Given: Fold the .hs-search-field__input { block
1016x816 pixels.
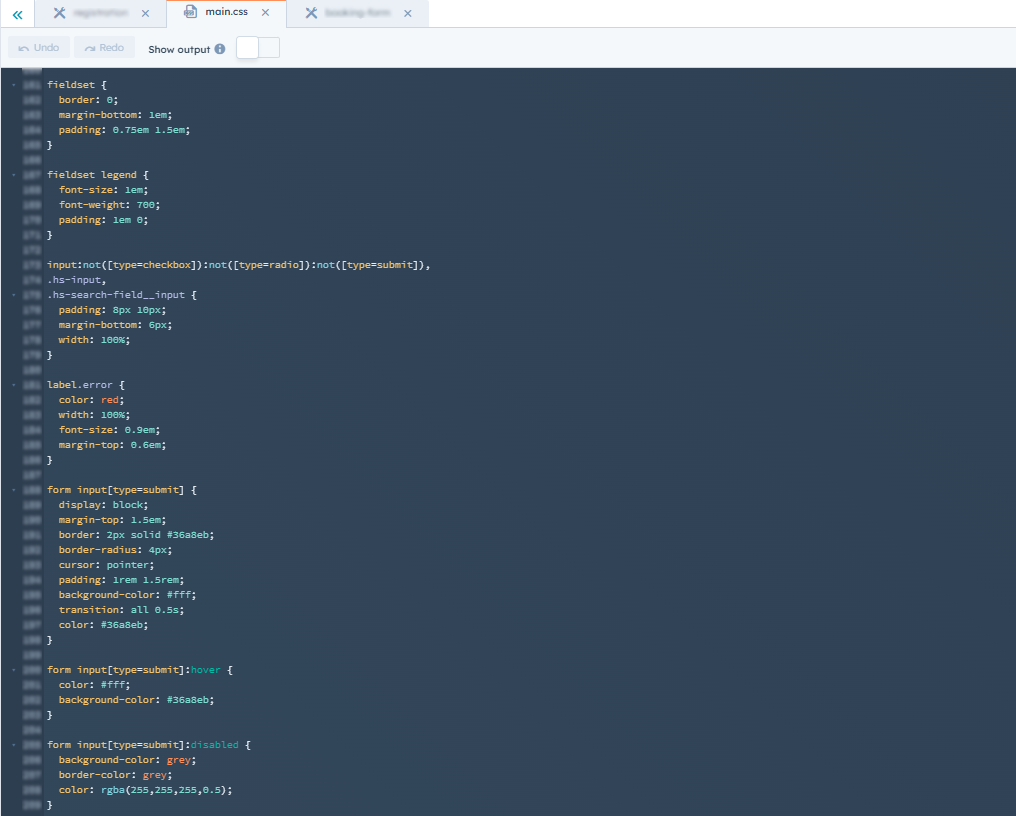Looking at the screenshot, I should (x=14, y=295).
